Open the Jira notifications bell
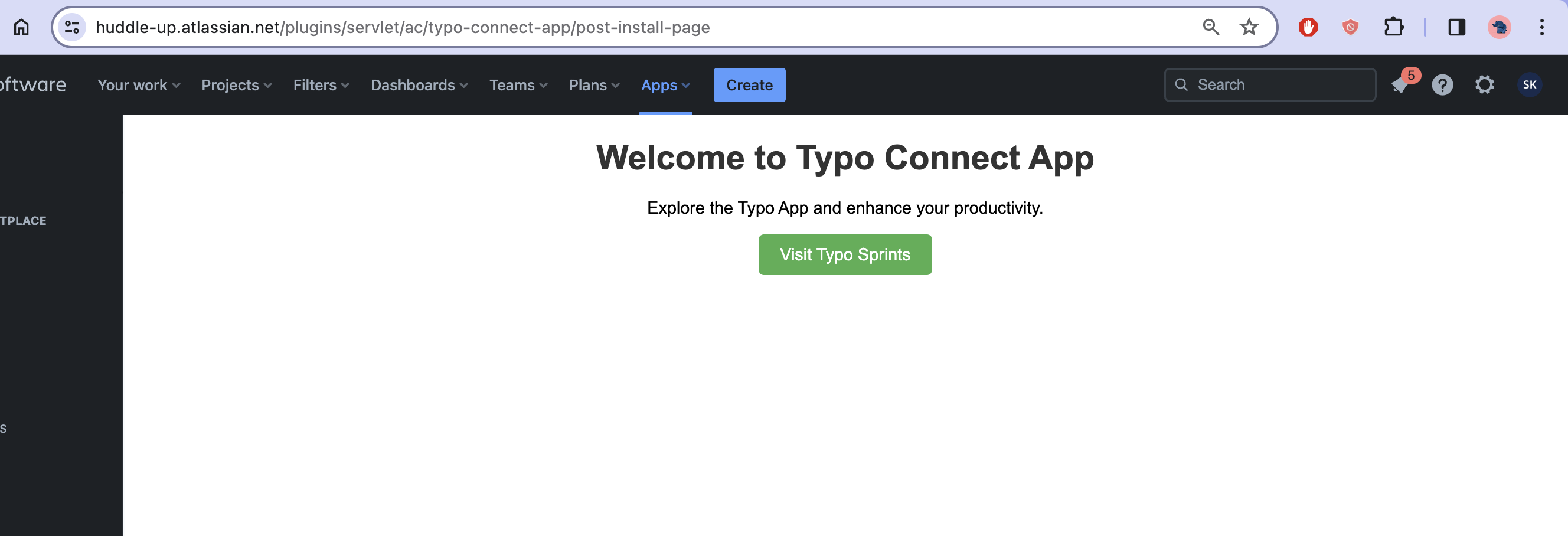 1400,85
